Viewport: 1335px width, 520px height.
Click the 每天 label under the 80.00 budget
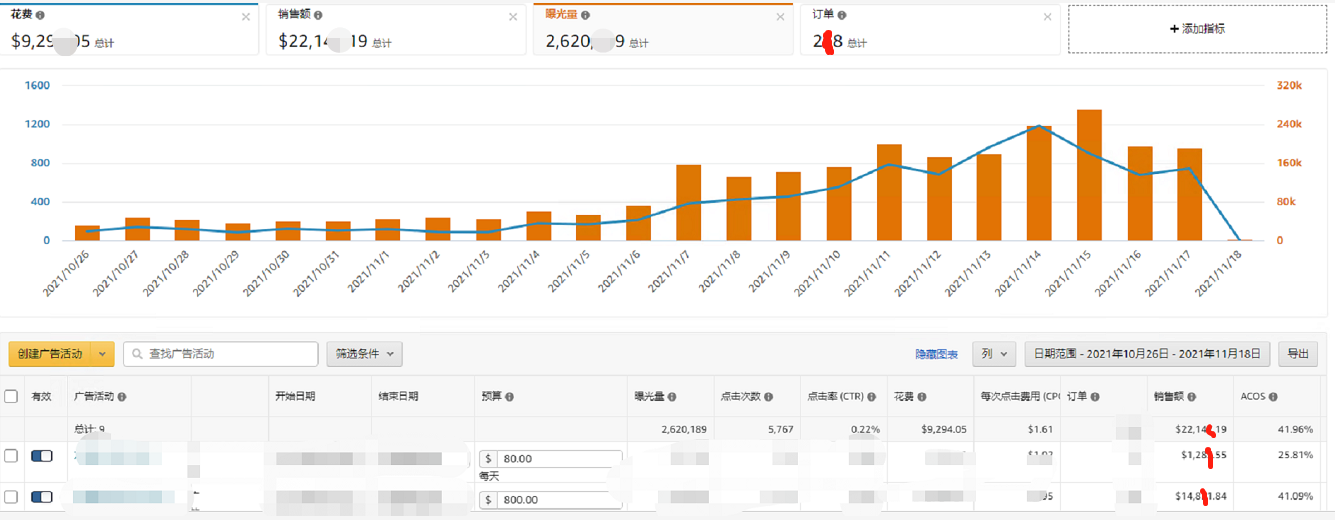(x=489, y=477)
